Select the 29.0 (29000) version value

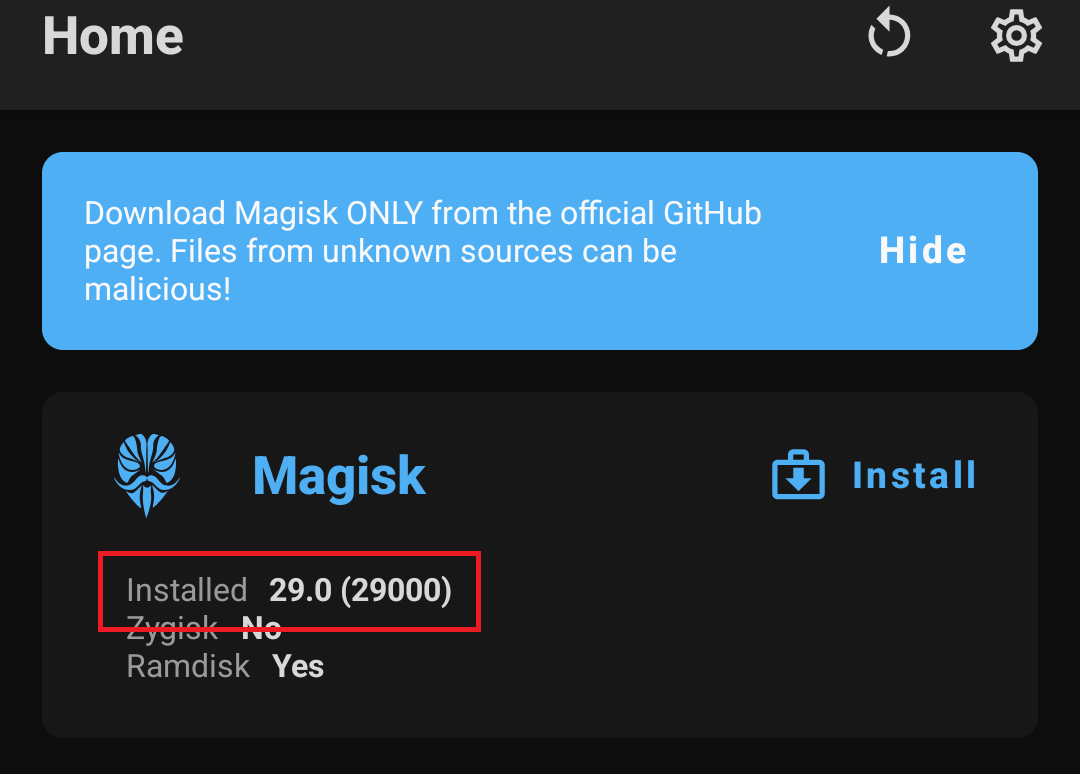click(x=360, y=590)
